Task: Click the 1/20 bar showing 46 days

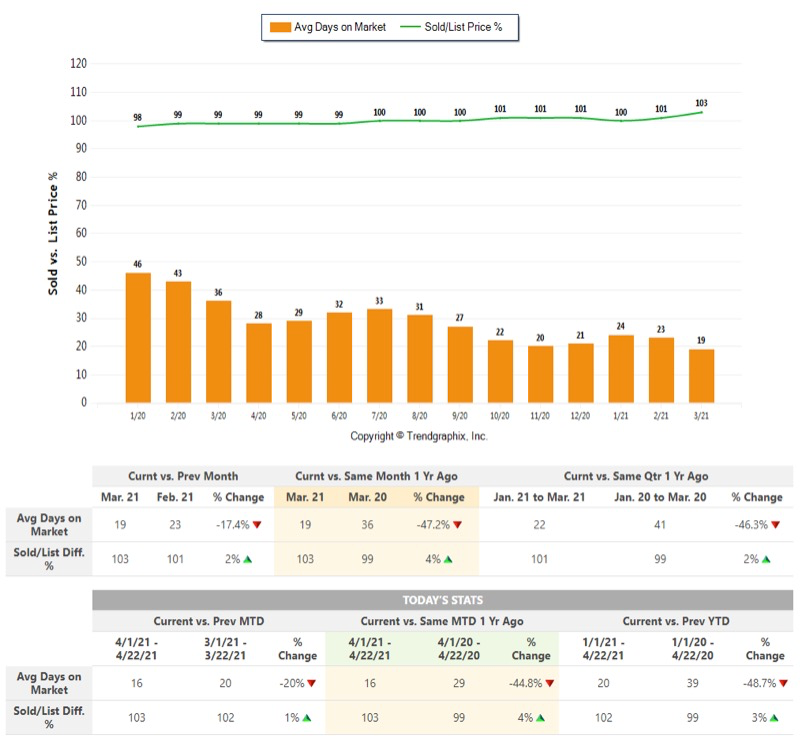Action: pyautogui.click(x=138, y=338)
